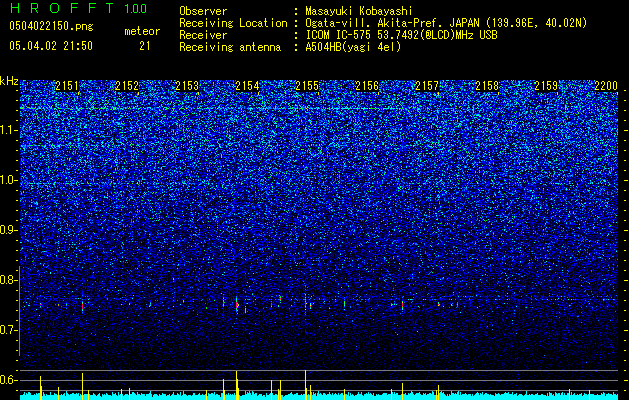Click the 'Observer' field label

click(x=203, y=11)
